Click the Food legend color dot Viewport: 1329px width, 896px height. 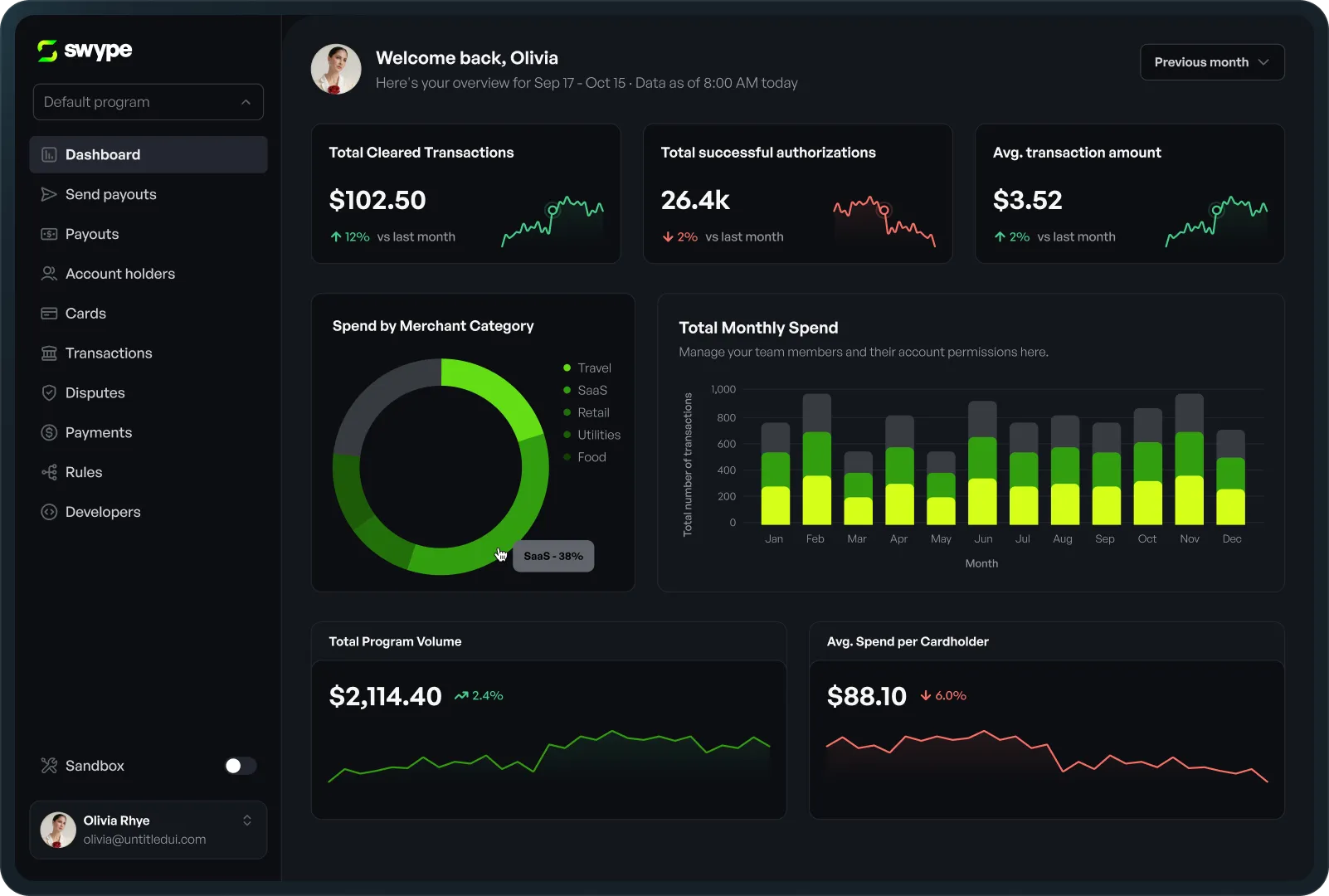[x=567, y=457]
